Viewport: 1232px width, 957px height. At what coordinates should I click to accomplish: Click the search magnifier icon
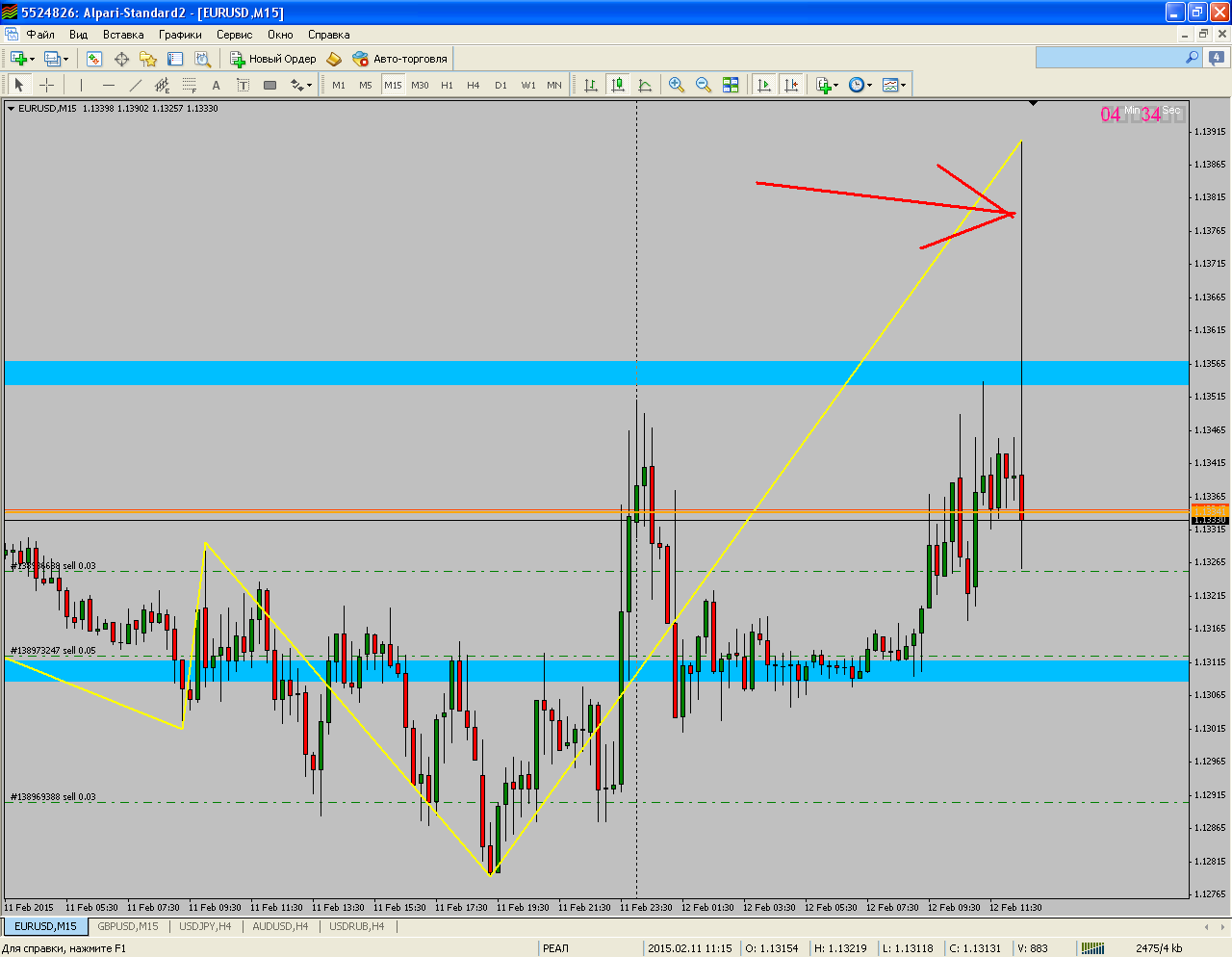click(x=1193, y=58)
